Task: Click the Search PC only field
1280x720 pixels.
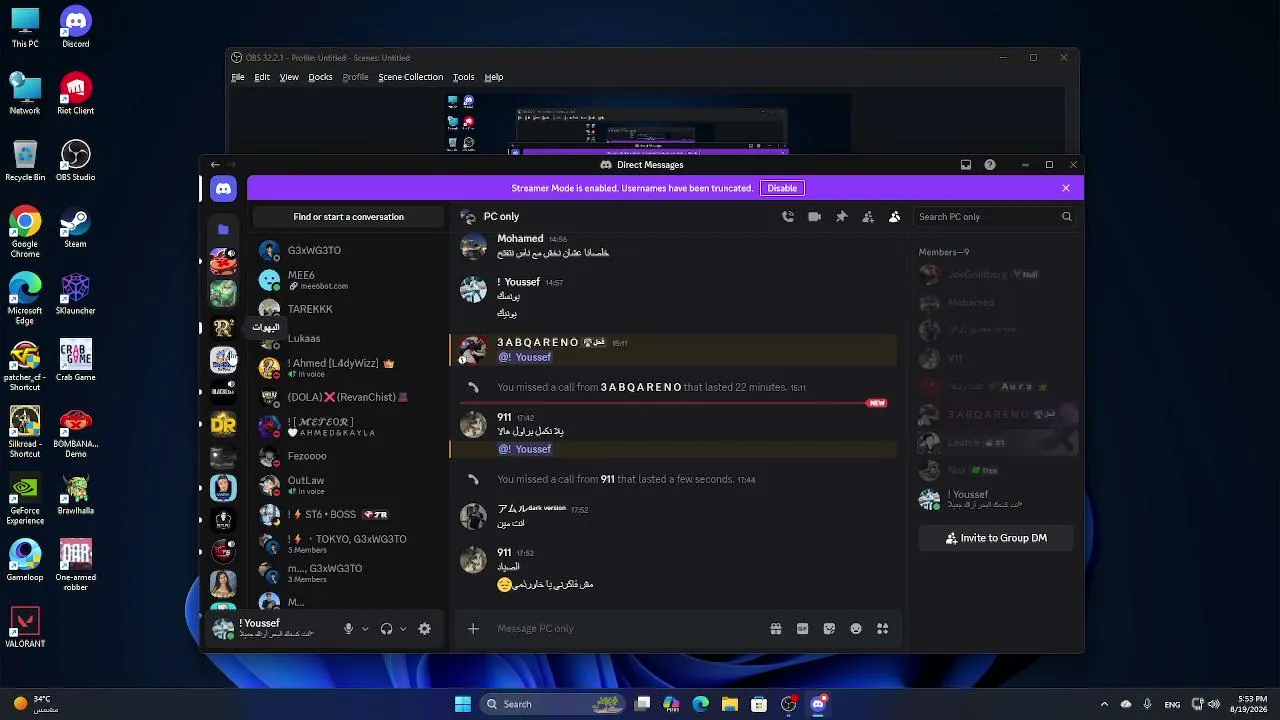Action: (x=995, y=217)
